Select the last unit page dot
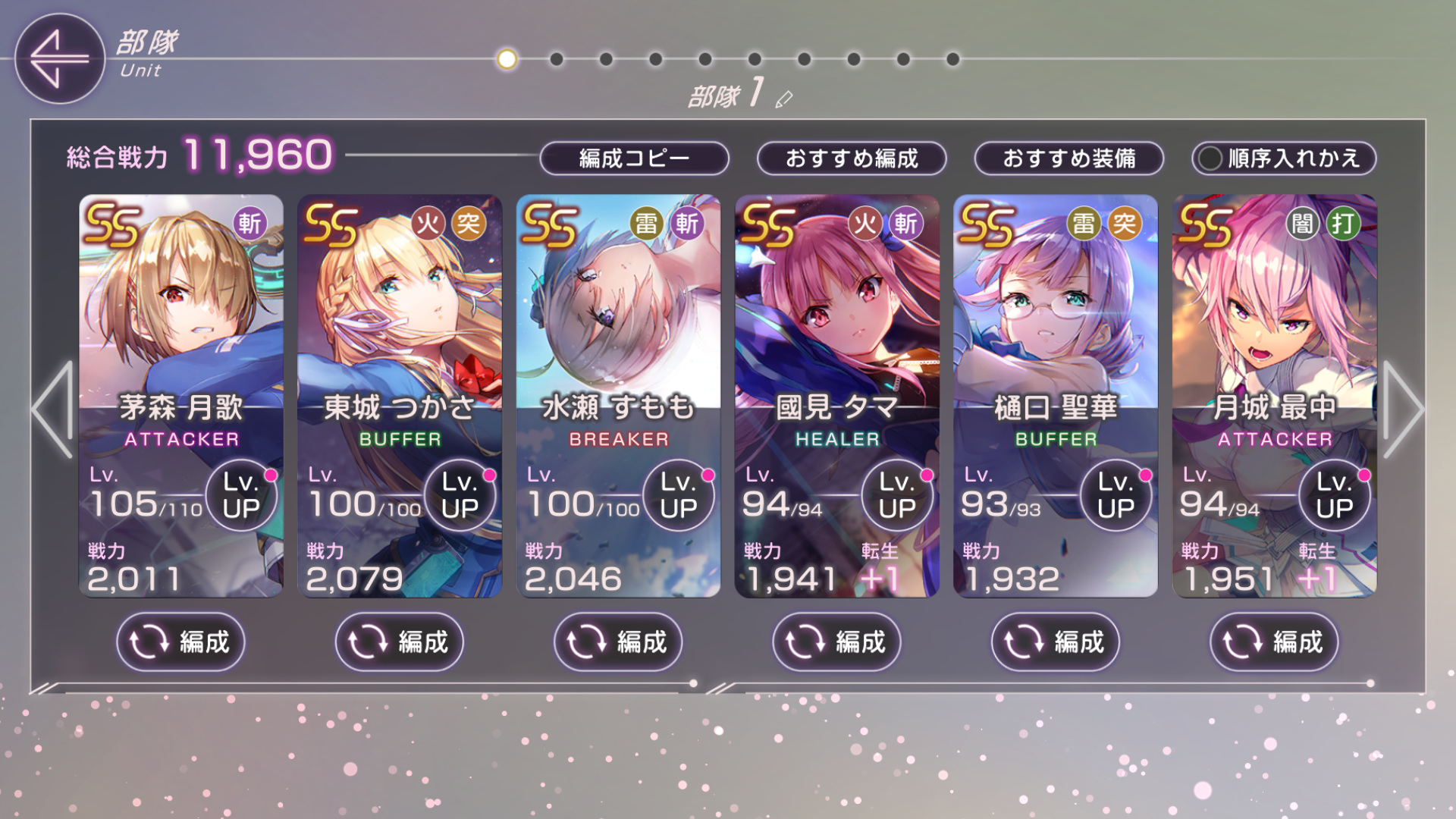 tap(953, 59)
